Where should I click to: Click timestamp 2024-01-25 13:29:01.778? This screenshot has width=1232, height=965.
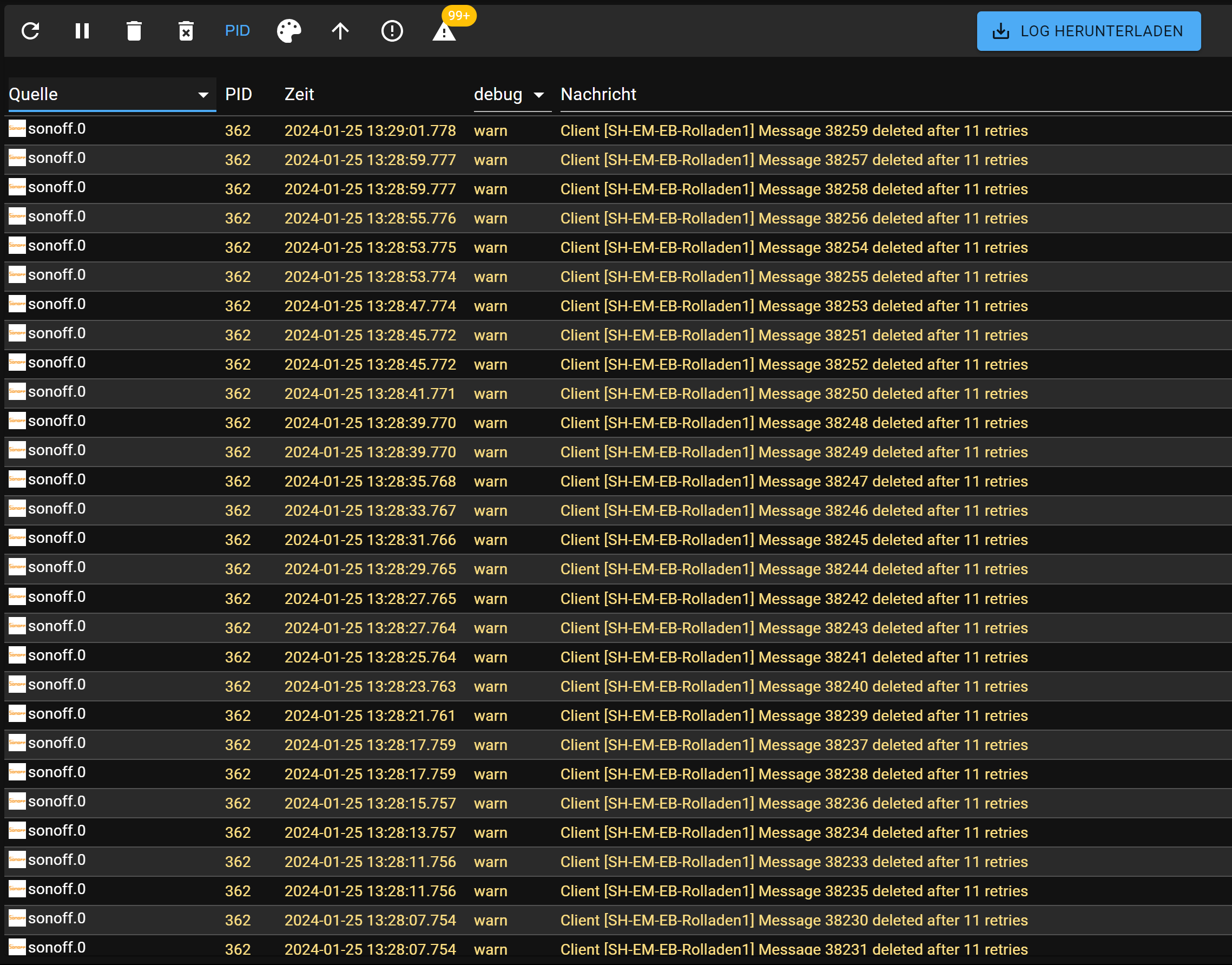[x=370, y=130]
